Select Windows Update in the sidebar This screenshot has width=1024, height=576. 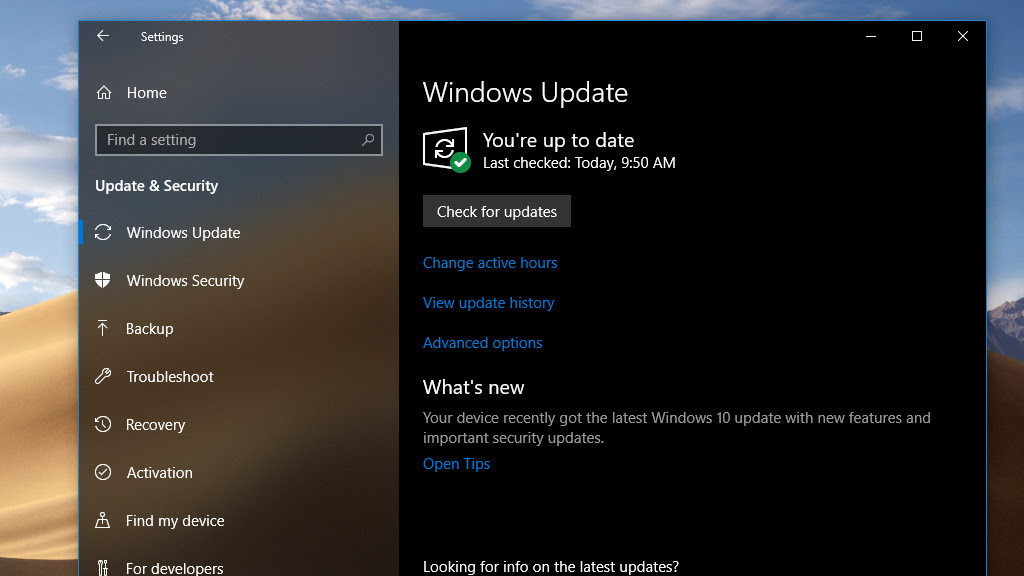point(184,232)
